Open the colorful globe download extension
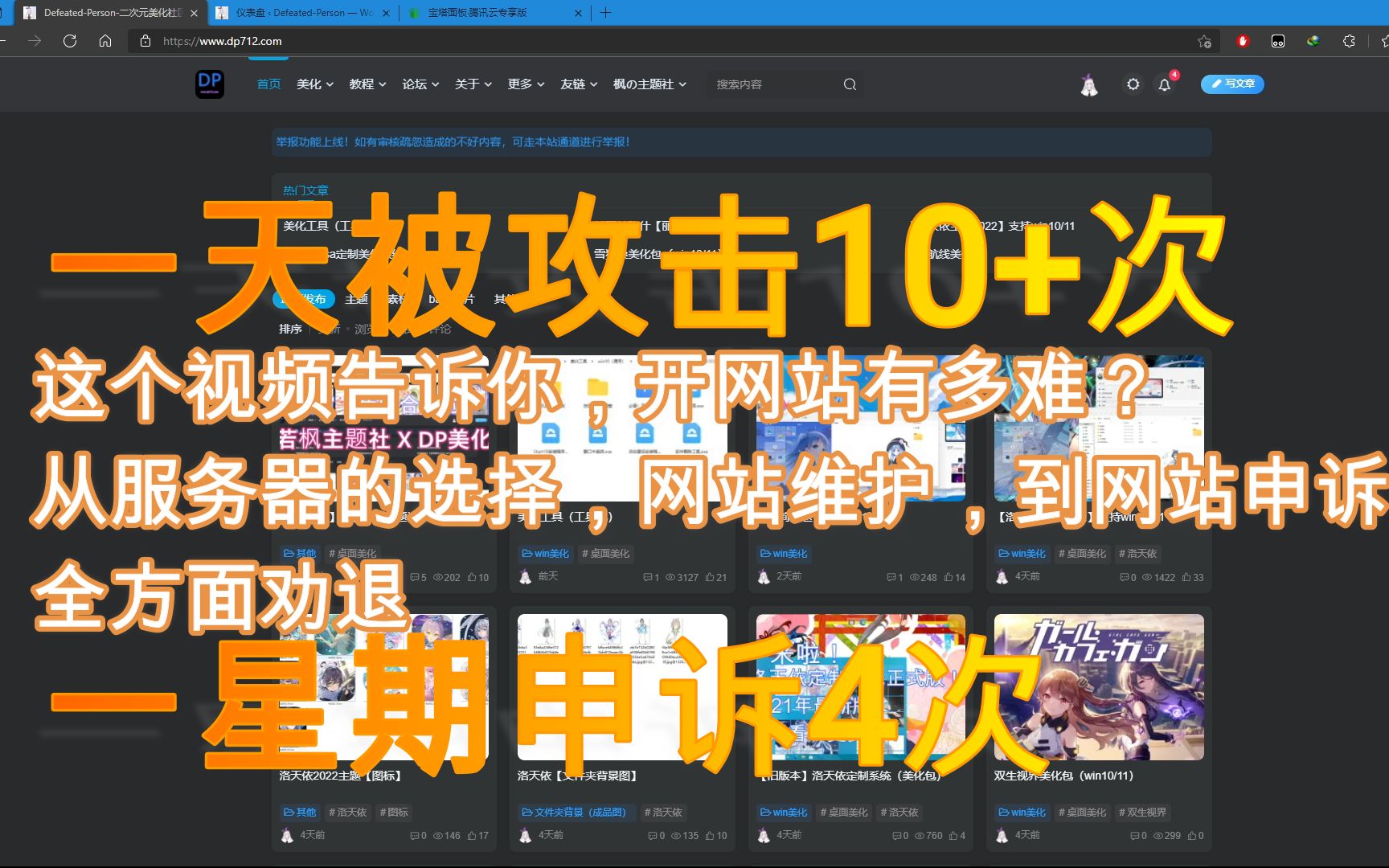 1313,41
